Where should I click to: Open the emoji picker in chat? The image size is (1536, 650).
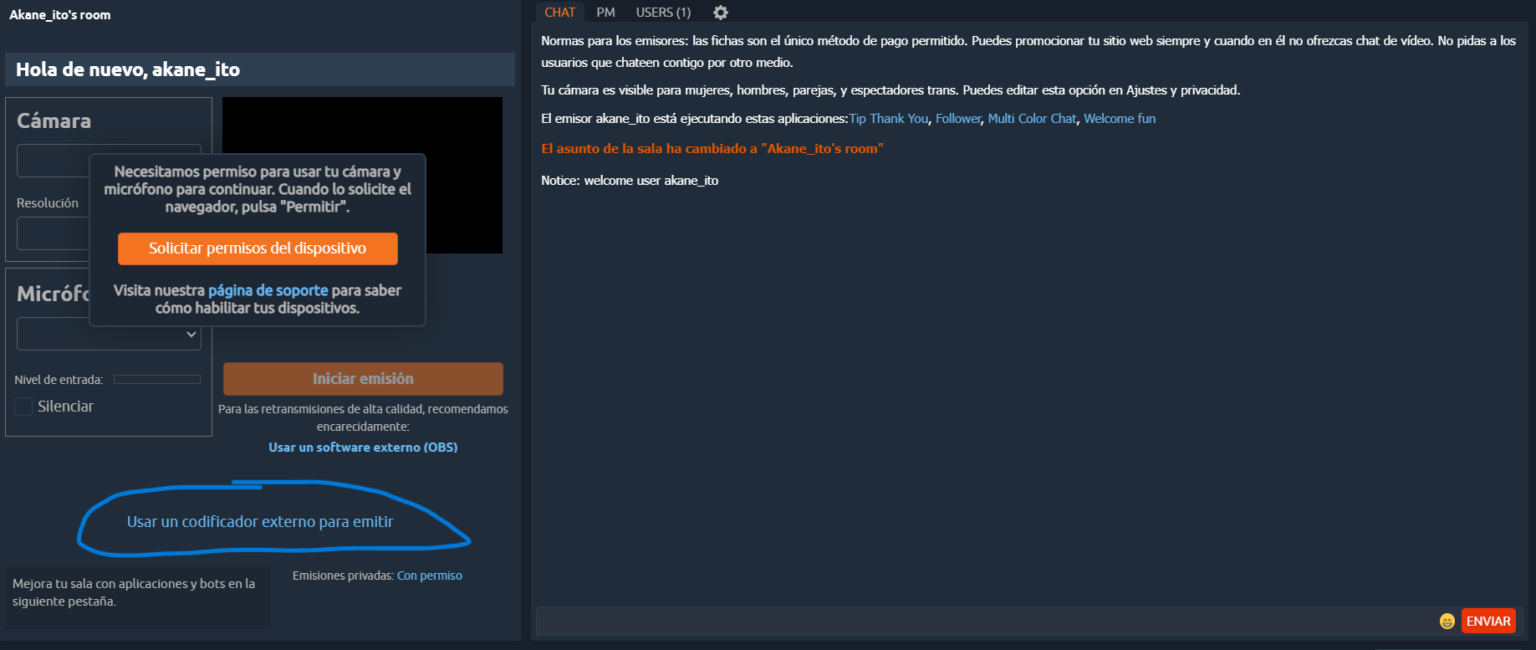1447,621
